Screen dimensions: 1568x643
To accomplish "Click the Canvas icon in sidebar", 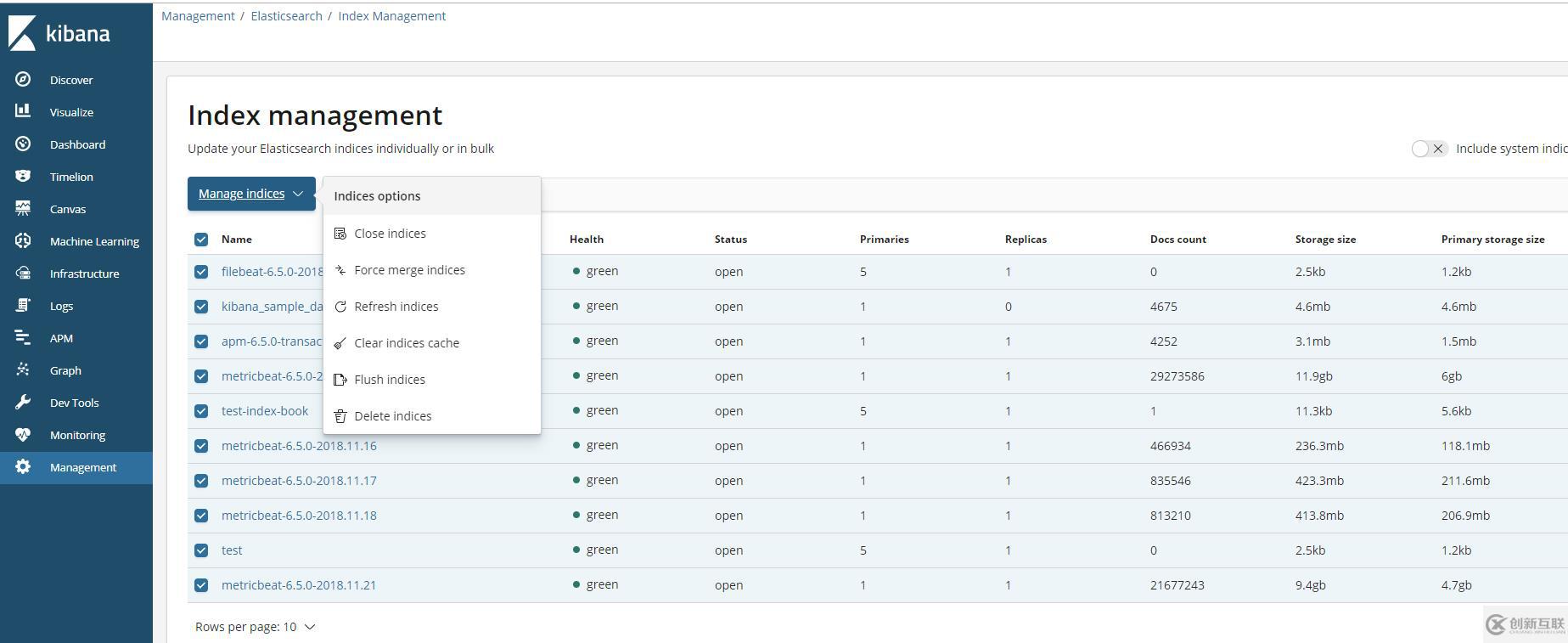I will coord(23,208).
